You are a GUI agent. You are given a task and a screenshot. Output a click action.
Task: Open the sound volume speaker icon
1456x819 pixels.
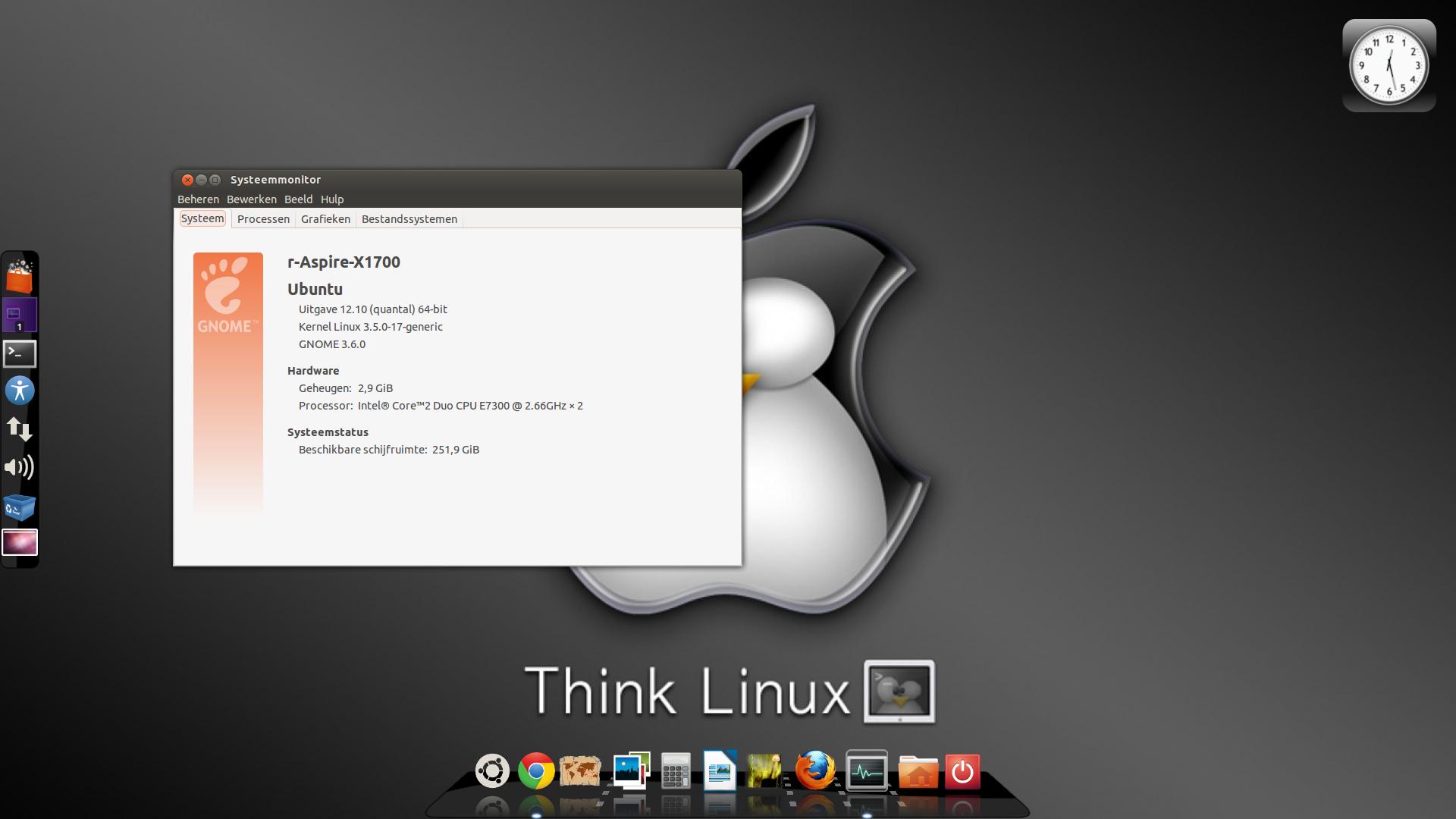point(20,467)
